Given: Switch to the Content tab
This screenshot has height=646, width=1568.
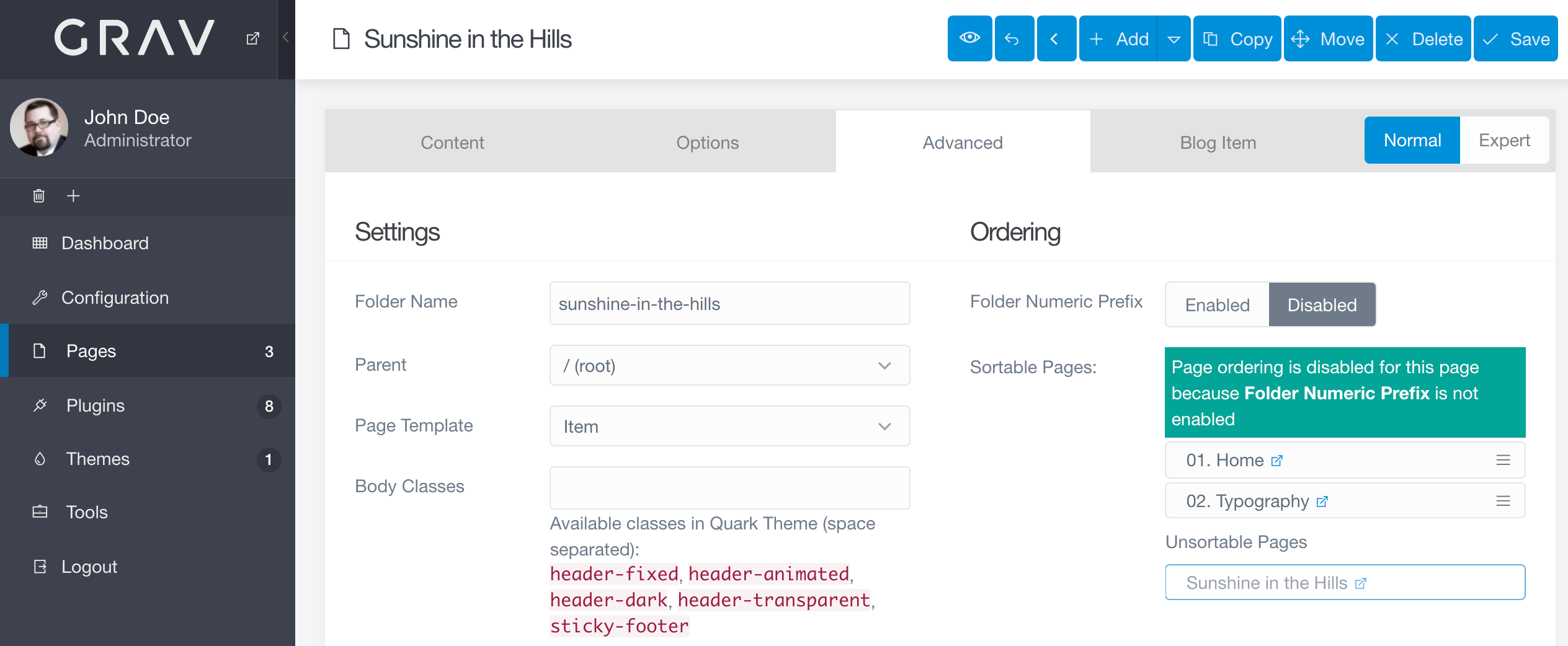Looking at the screenshot, I should click(x=452, y=142).
